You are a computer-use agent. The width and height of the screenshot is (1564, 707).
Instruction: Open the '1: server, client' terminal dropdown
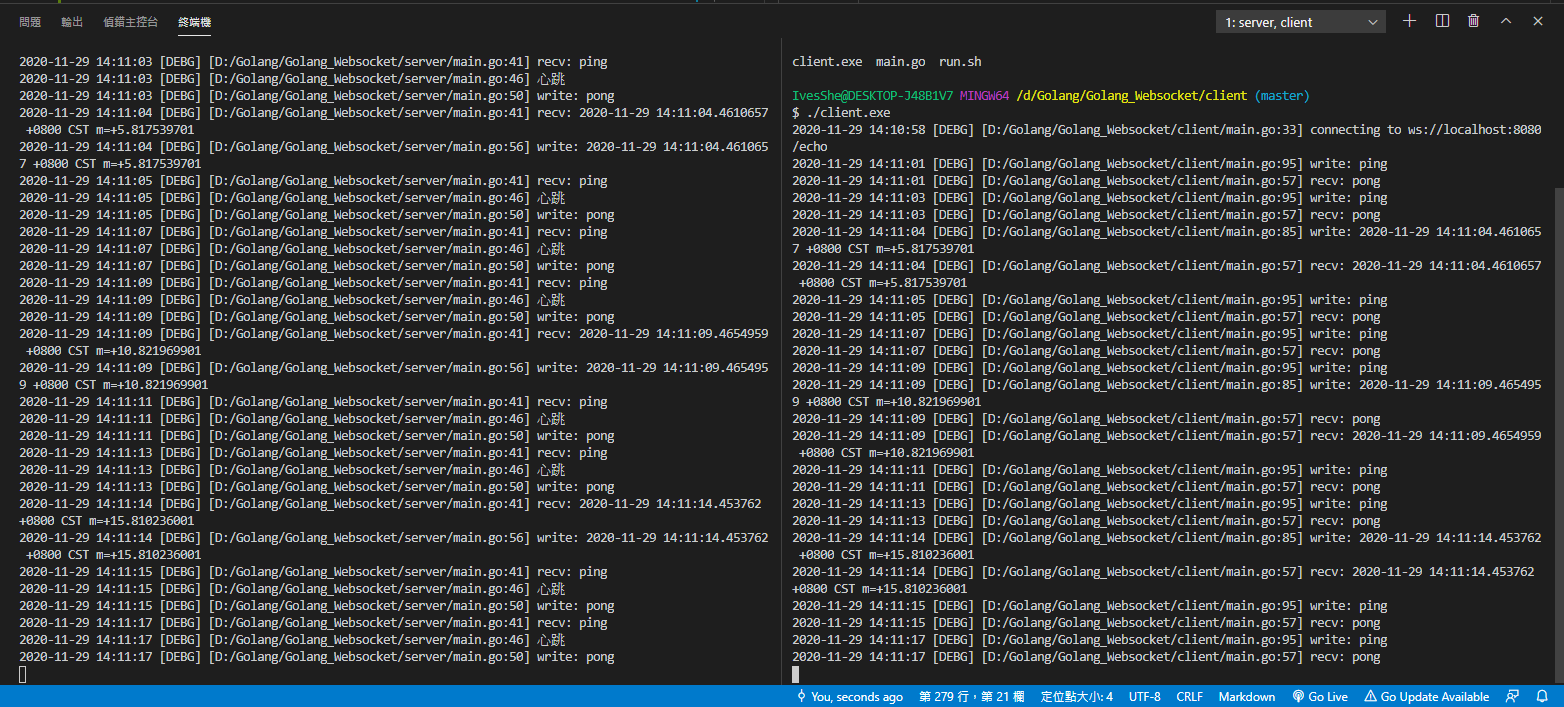coord(1301,22)
